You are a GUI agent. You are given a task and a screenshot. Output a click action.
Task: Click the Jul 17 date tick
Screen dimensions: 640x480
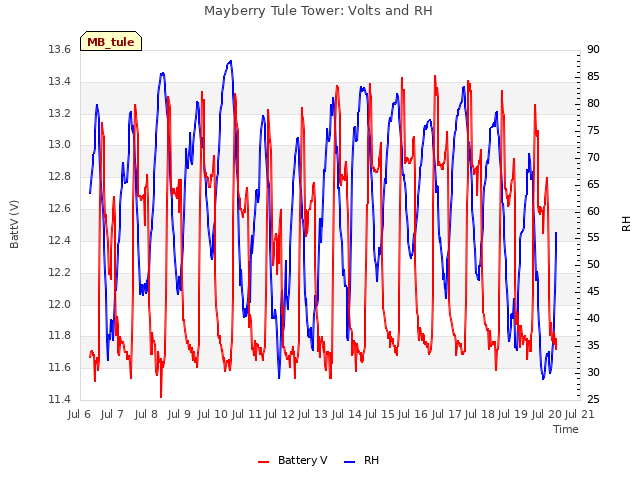pyautogui.click(x=447, y=415)
